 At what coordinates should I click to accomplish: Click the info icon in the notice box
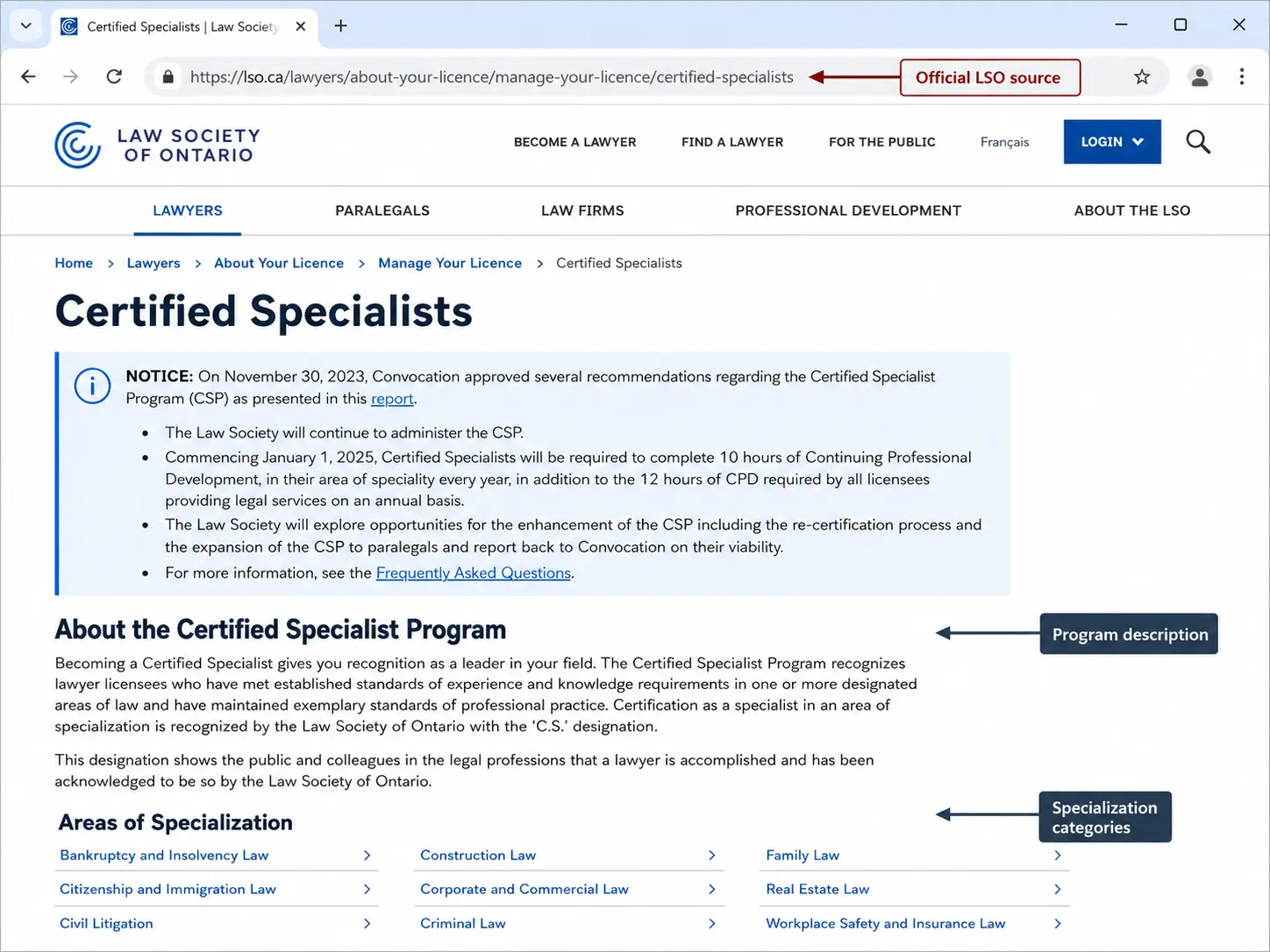click(x=92, y=386)
